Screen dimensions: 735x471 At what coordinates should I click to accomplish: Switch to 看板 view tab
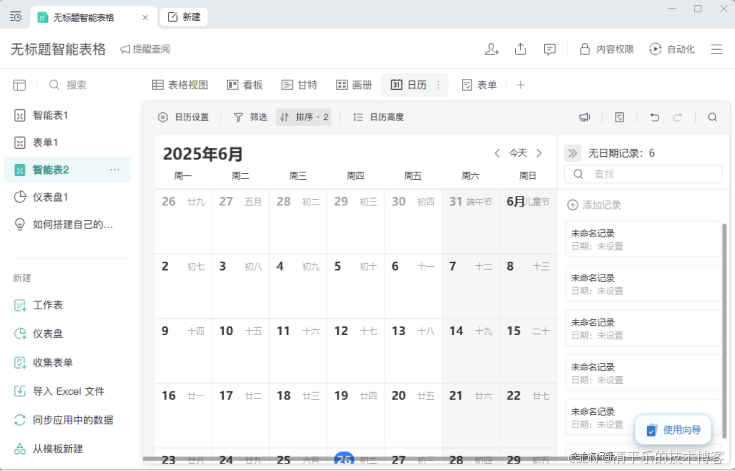click(245, 85)
